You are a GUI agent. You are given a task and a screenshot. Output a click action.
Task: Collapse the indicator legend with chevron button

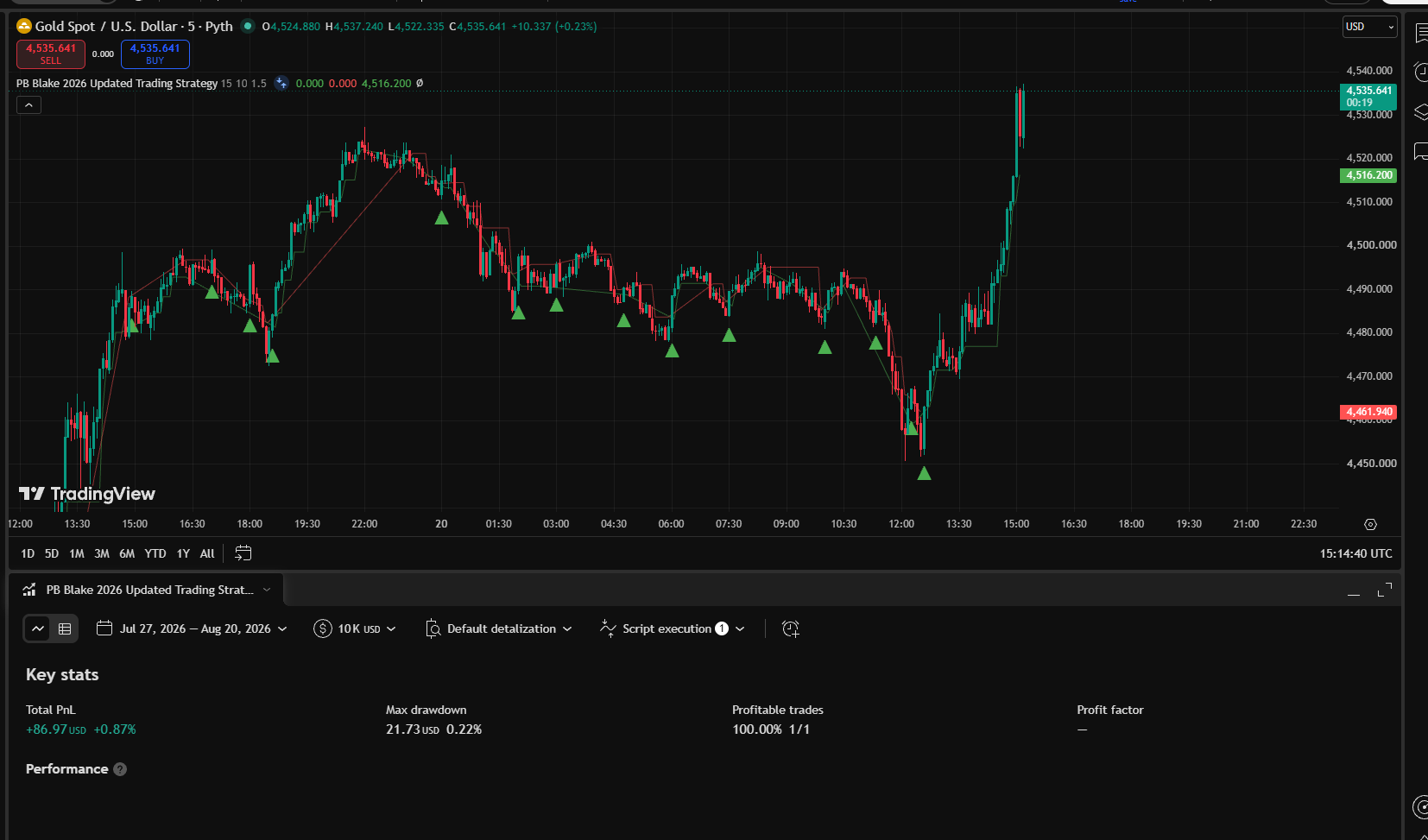point(28,105)
